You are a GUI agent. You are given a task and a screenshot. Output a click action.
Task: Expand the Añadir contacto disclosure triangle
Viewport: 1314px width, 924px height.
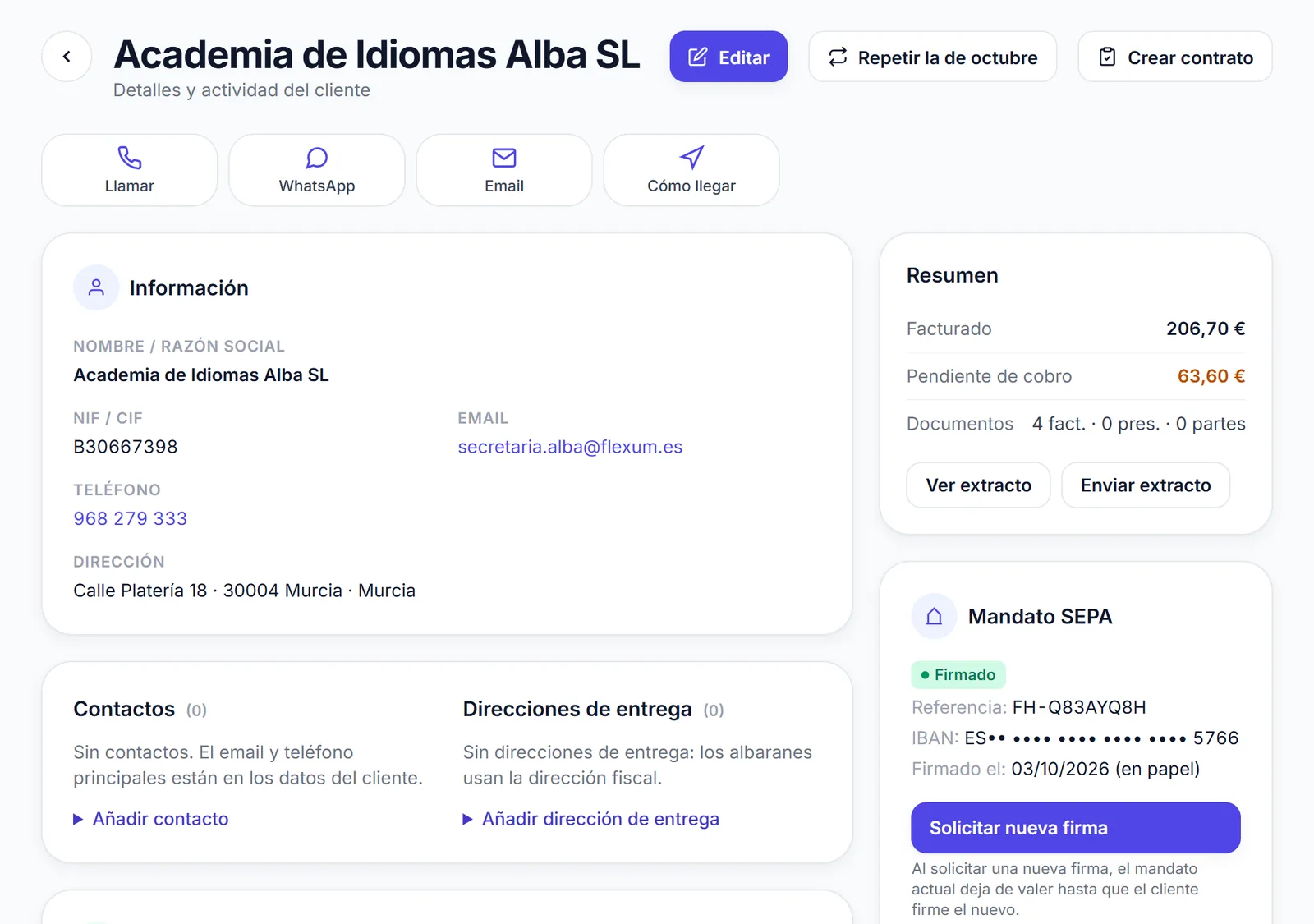78,819
